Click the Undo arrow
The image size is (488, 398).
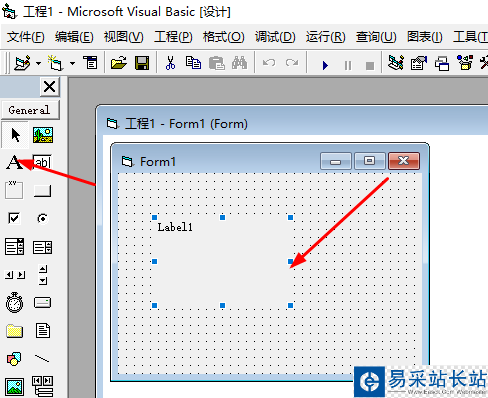[269, 63]
